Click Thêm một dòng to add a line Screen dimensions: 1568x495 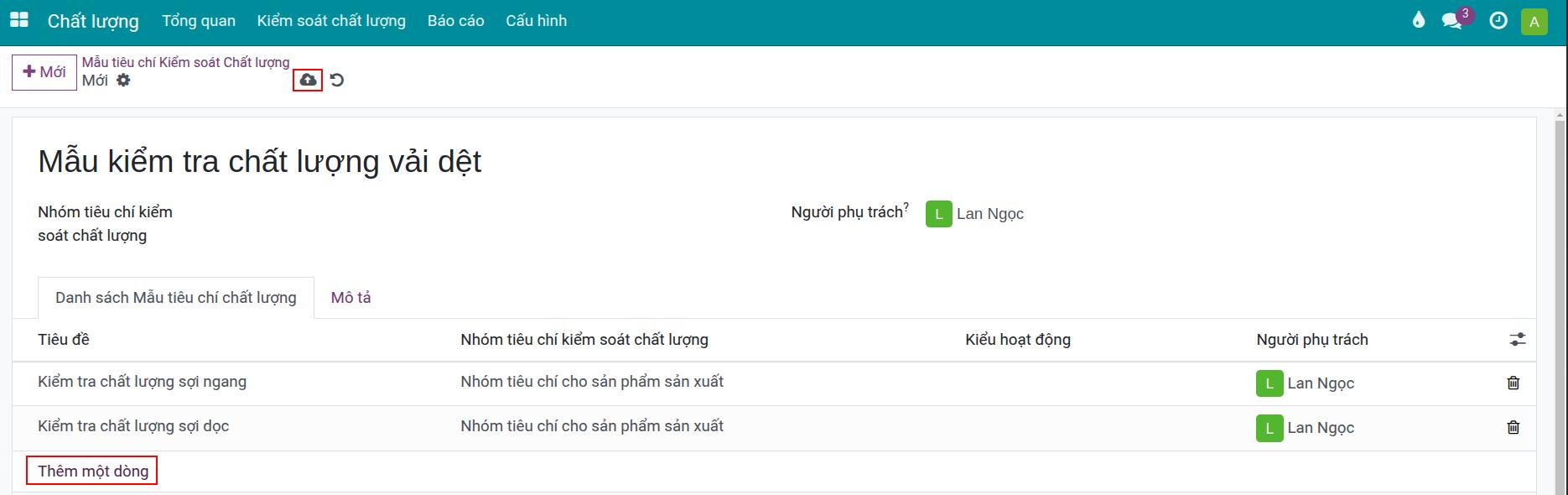(x=92, y=472)
